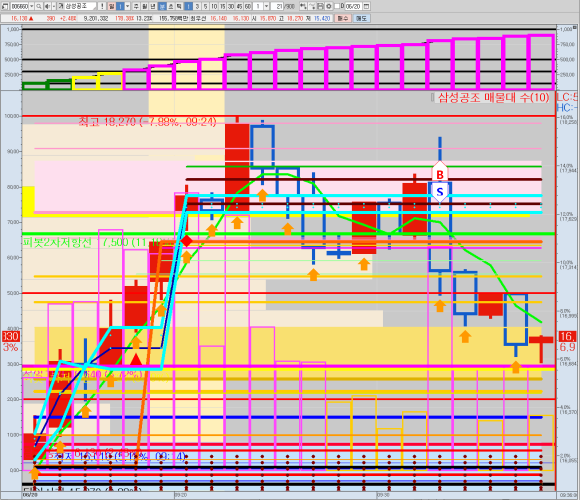
Task: Expand the dropdown arrow after the period selector
Action: [x=128, y=6]
